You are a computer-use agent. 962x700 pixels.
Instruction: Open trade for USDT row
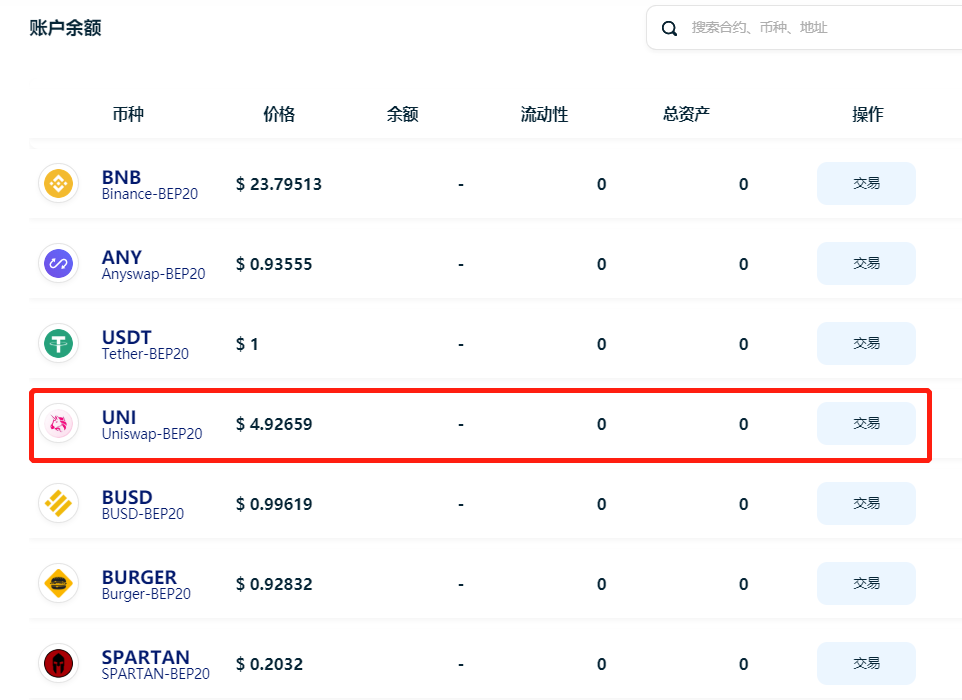click(866, 343)
